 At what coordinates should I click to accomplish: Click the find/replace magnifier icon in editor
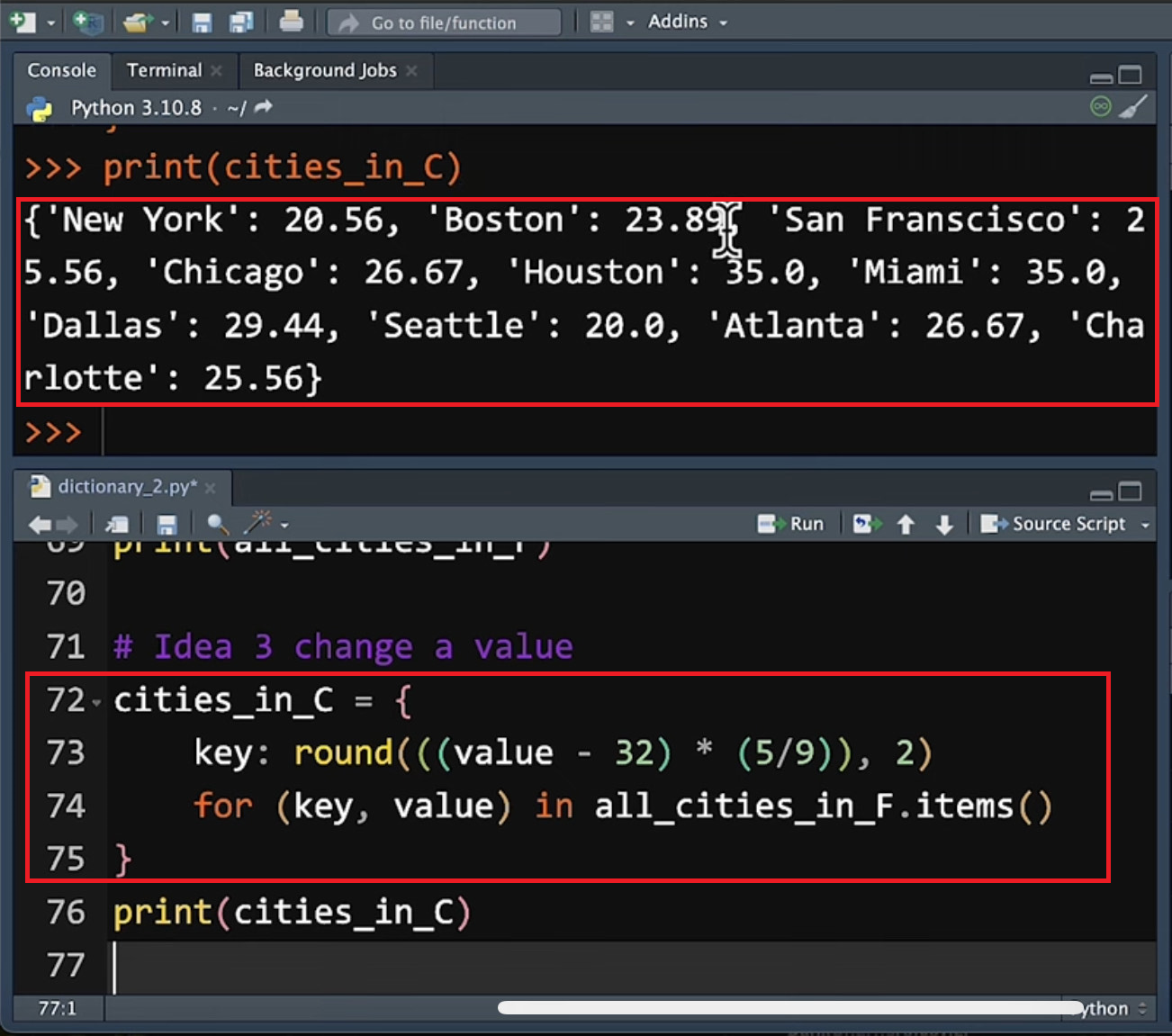point(217,524)
